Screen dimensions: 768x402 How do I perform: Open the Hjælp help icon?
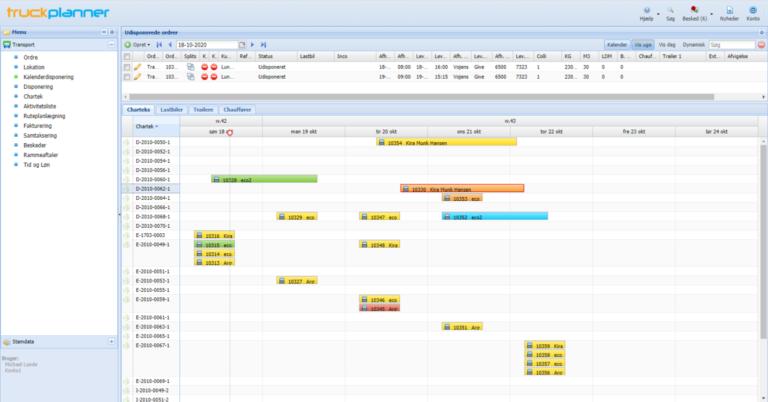[x=645, y=9]
